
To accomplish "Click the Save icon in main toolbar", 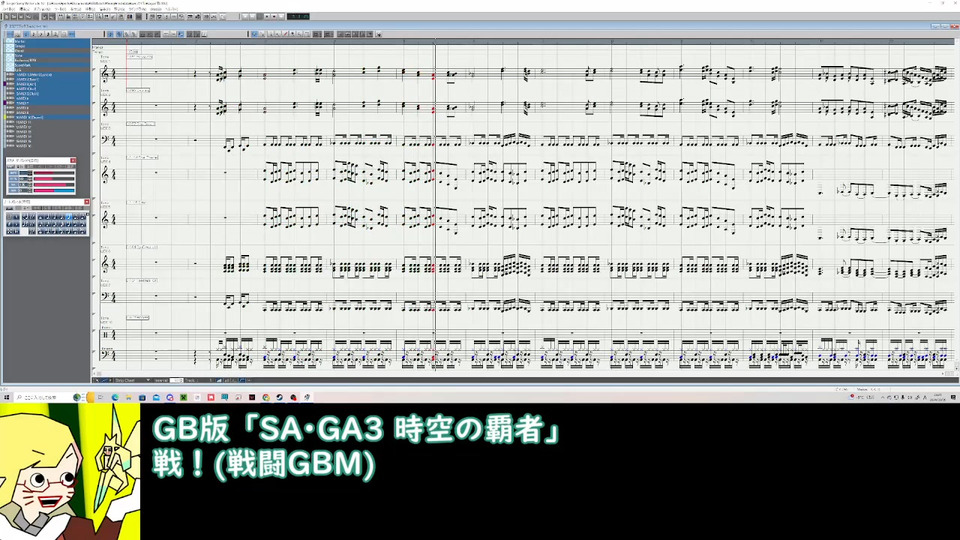I will [x=20, y=17].
